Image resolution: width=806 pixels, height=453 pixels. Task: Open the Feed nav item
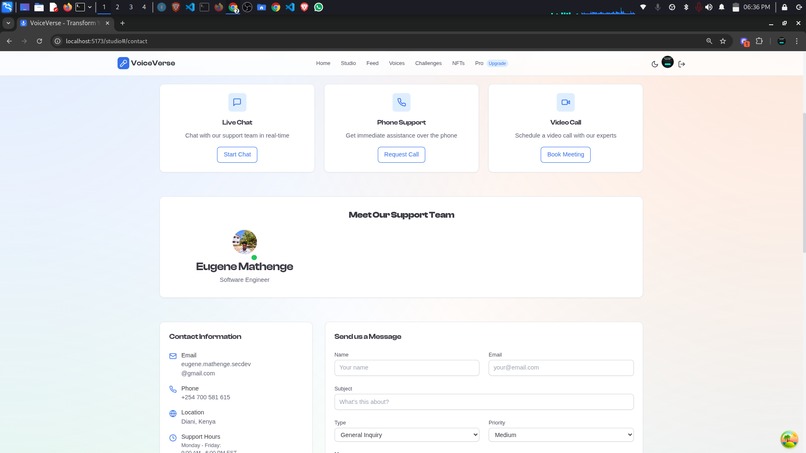tap(372, 63)
